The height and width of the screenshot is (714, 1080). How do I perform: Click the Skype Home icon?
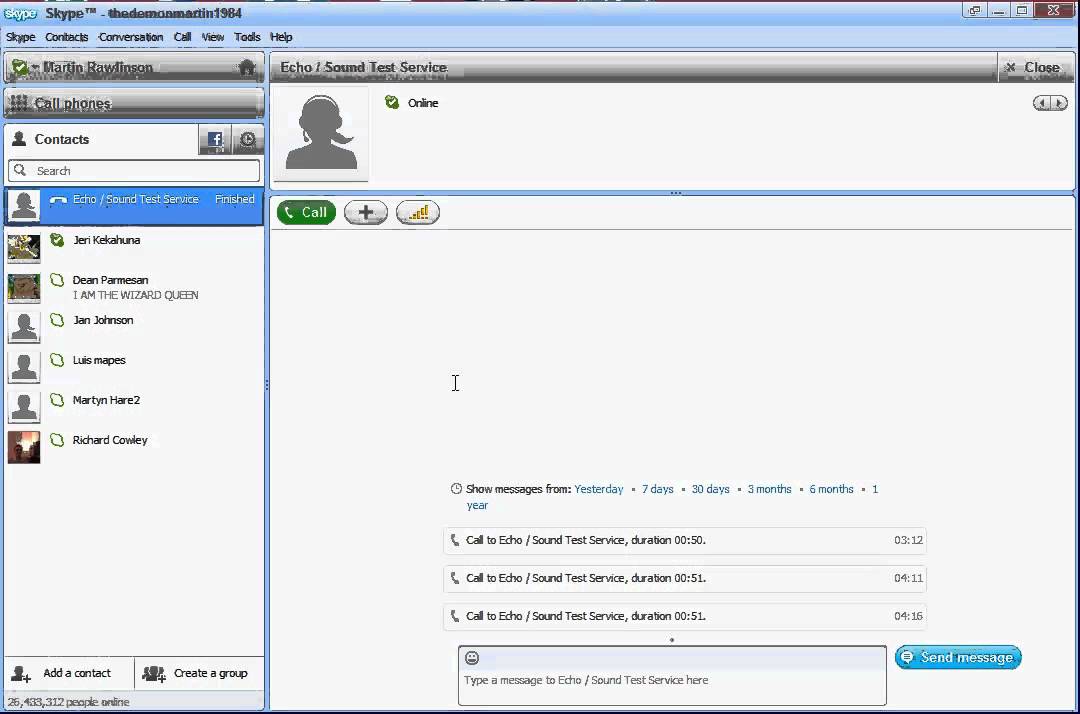247,67
